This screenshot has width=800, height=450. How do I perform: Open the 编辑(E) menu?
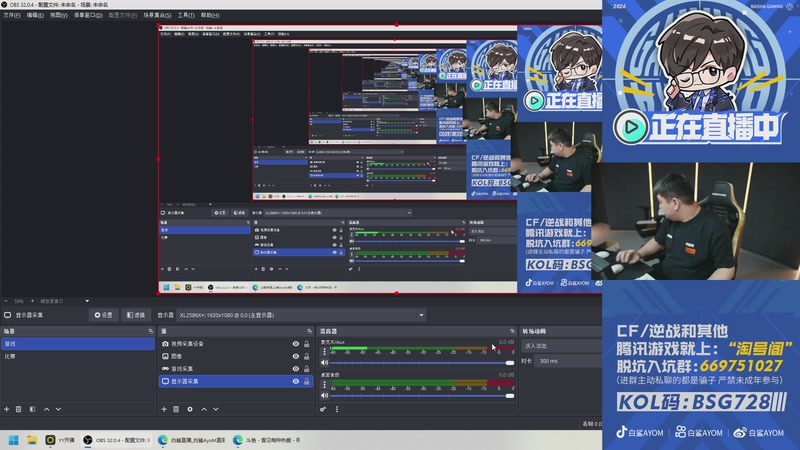pyautogui.click(x=35, y=15)
